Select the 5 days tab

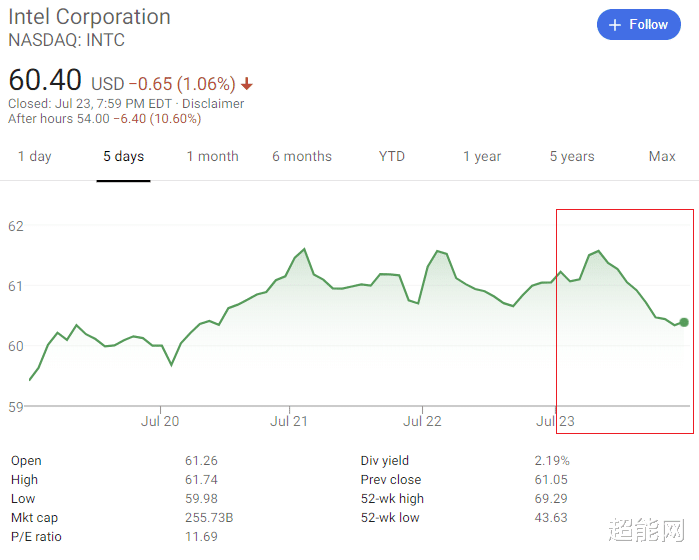pyautogui.click(x=123, y=156)
